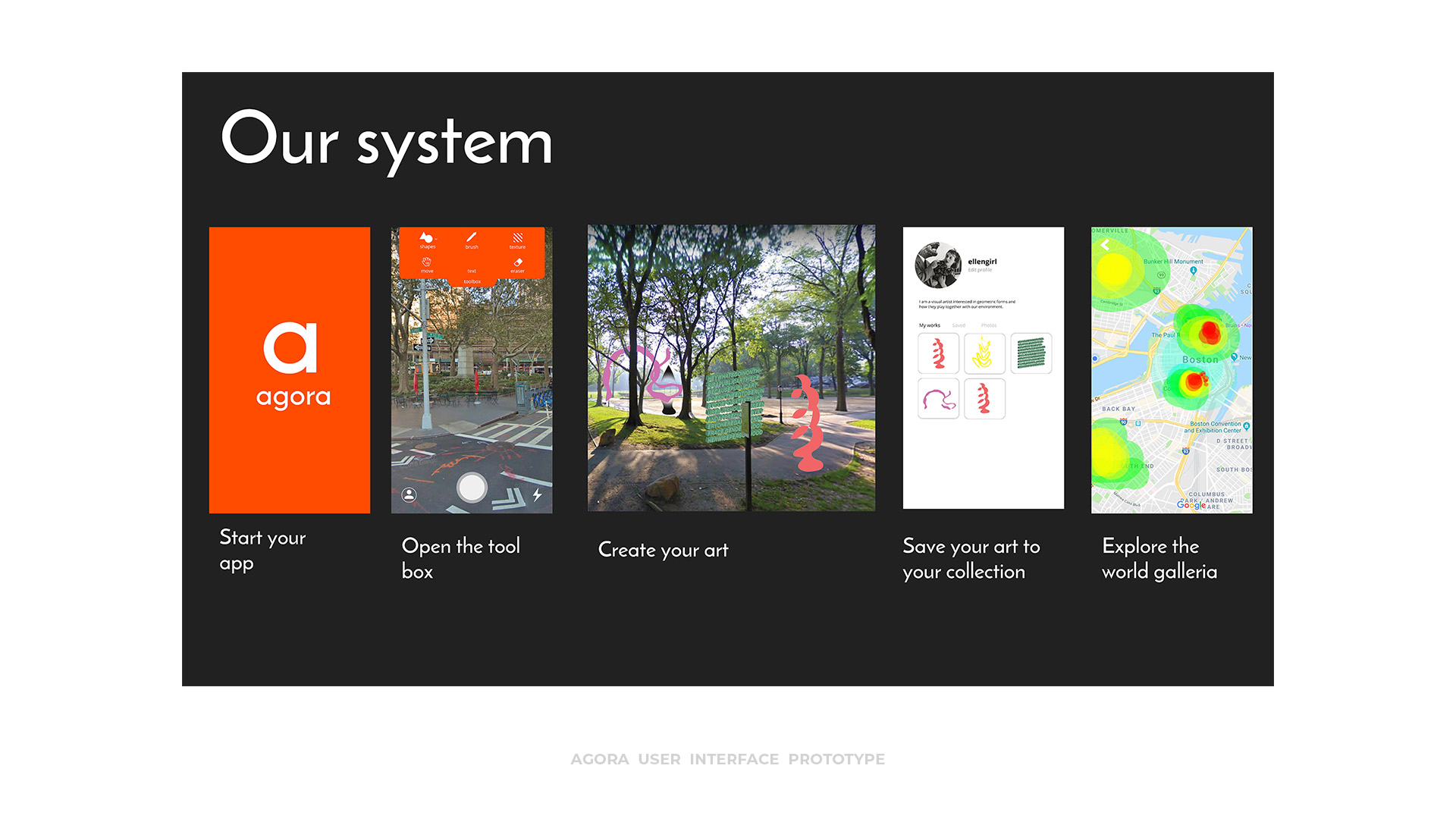Switch to the Saved tab
Image resolution: width=1456 pixels, height=819 pixels.
(x=959, y=325)
